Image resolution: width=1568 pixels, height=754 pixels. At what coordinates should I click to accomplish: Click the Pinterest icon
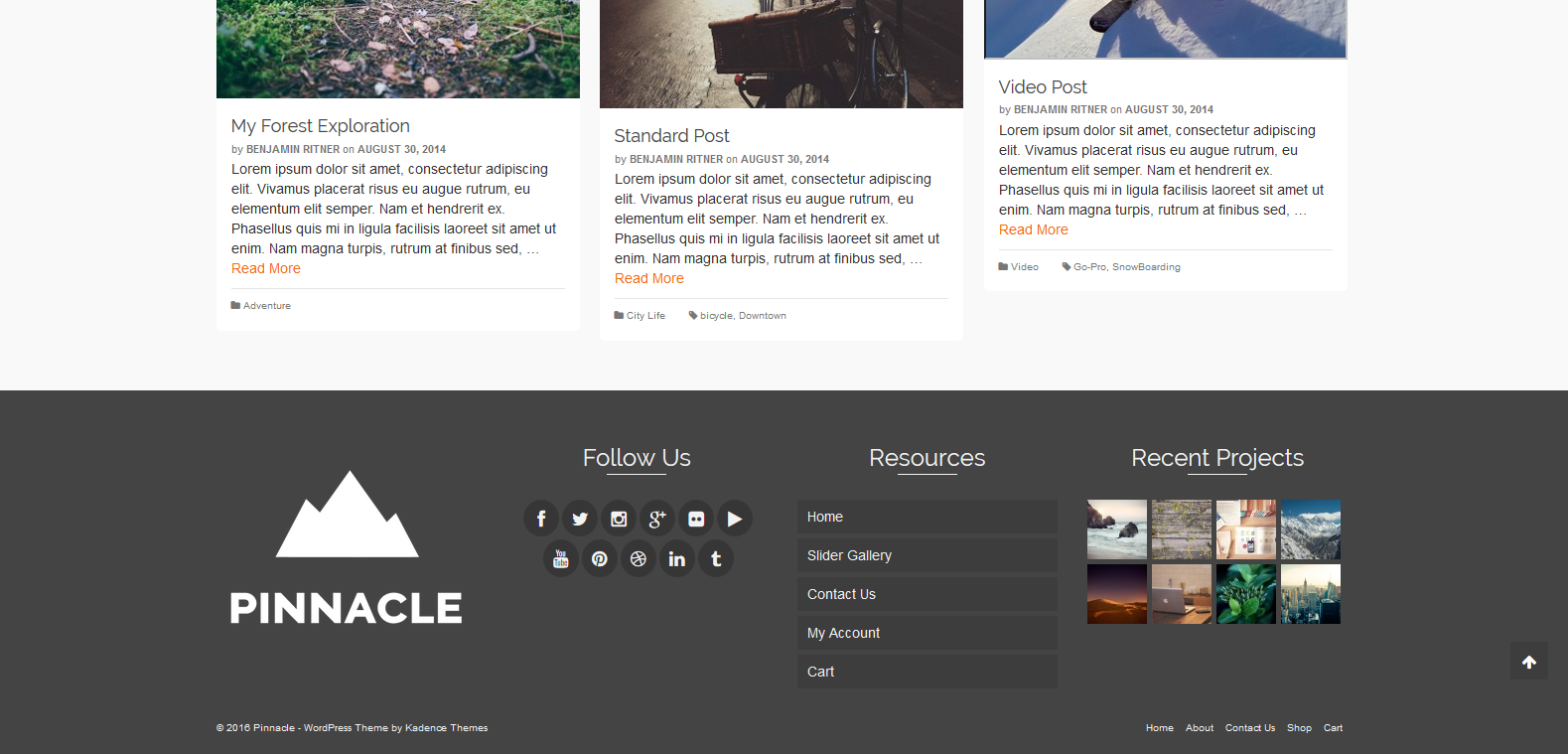pyautogui.click(x=599, y=558)
